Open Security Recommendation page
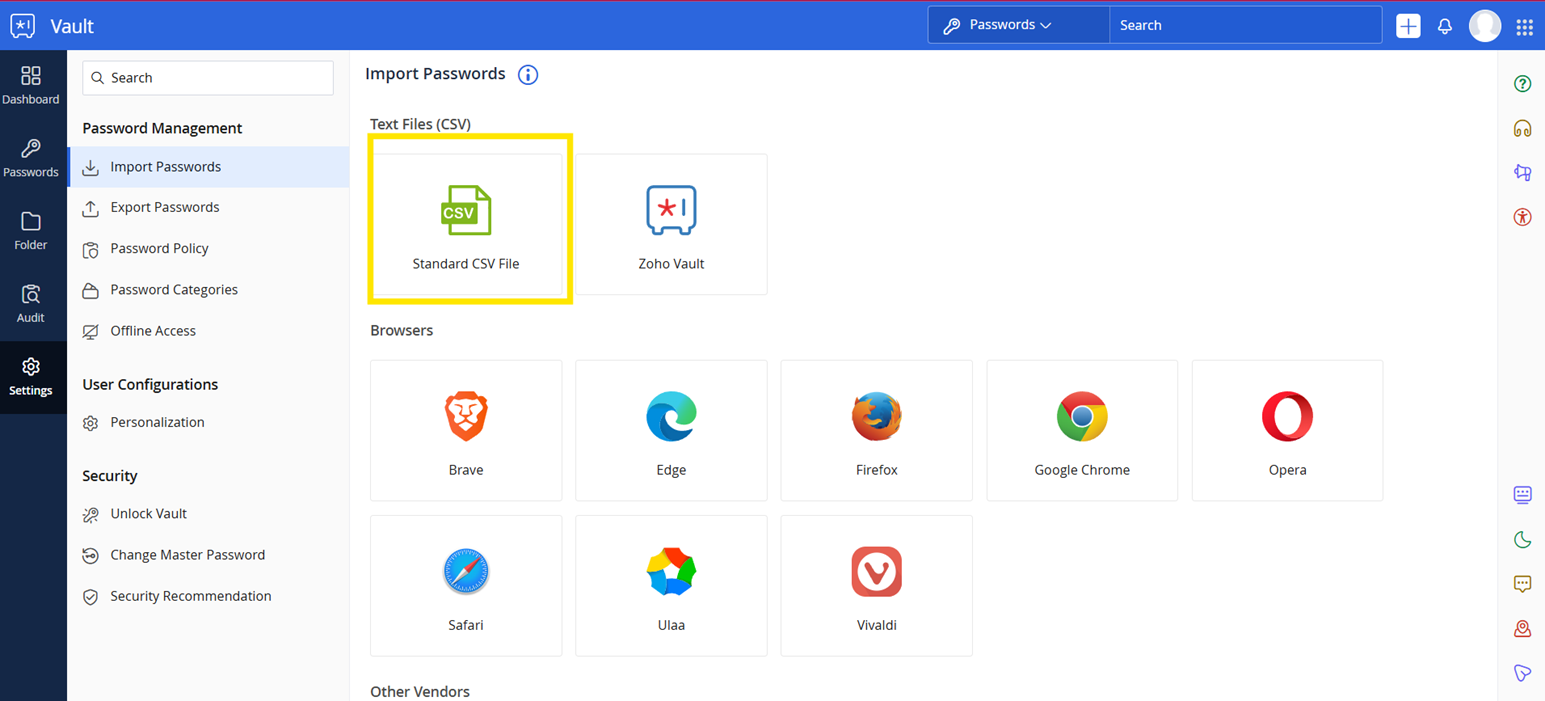Viewport: 1545px width, 701px height. 208,596
